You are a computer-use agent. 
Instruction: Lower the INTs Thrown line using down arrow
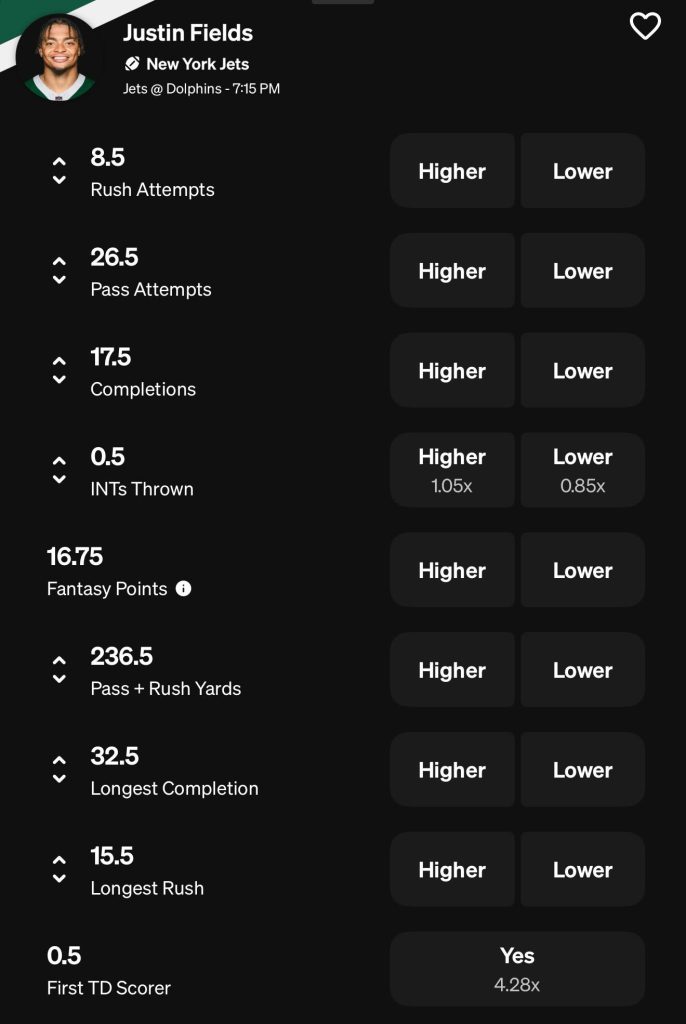(59, 480)
